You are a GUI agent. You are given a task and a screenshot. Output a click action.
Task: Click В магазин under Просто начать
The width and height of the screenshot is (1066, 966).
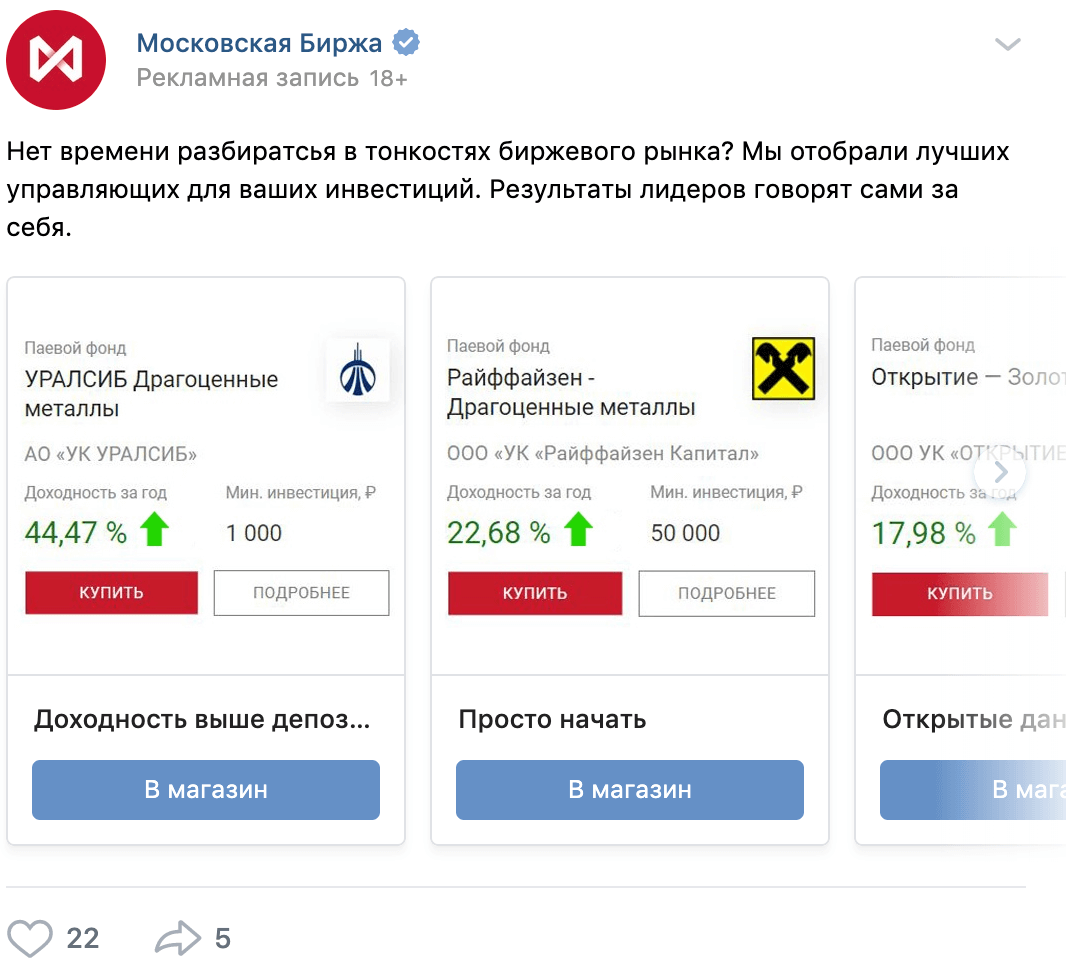pyautogui.click(x=630, y=790)
